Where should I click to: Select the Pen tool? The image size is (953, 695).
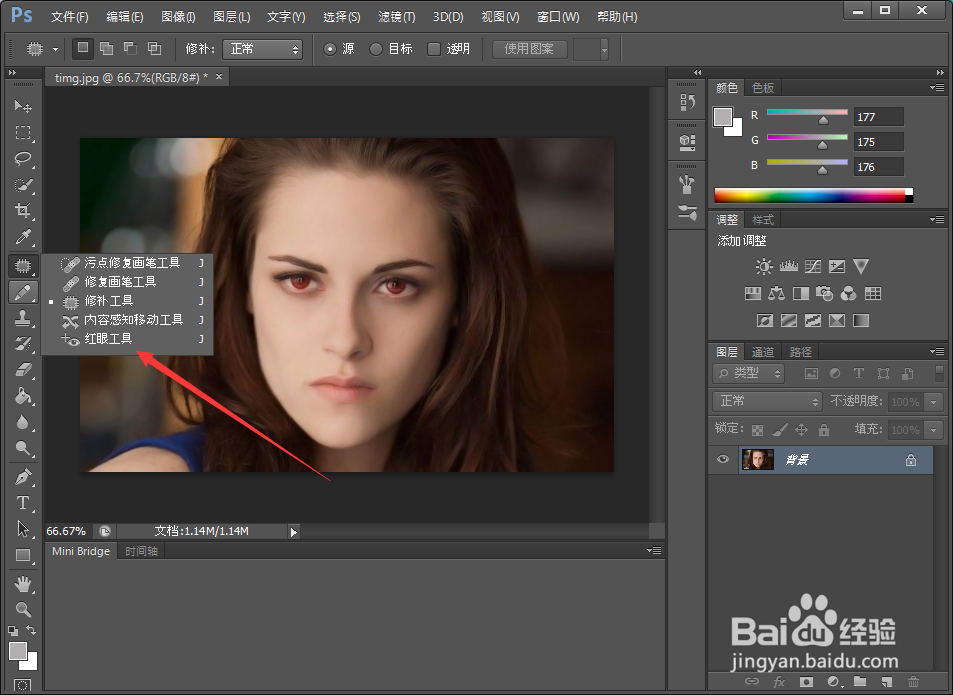(23, 477)
